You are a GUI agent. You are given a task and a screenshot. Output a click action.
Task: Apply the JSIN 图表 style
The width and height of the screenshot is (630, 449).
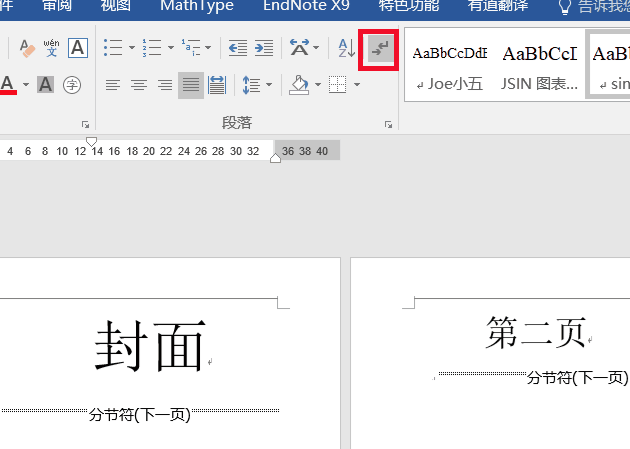[x=539, y=65]
